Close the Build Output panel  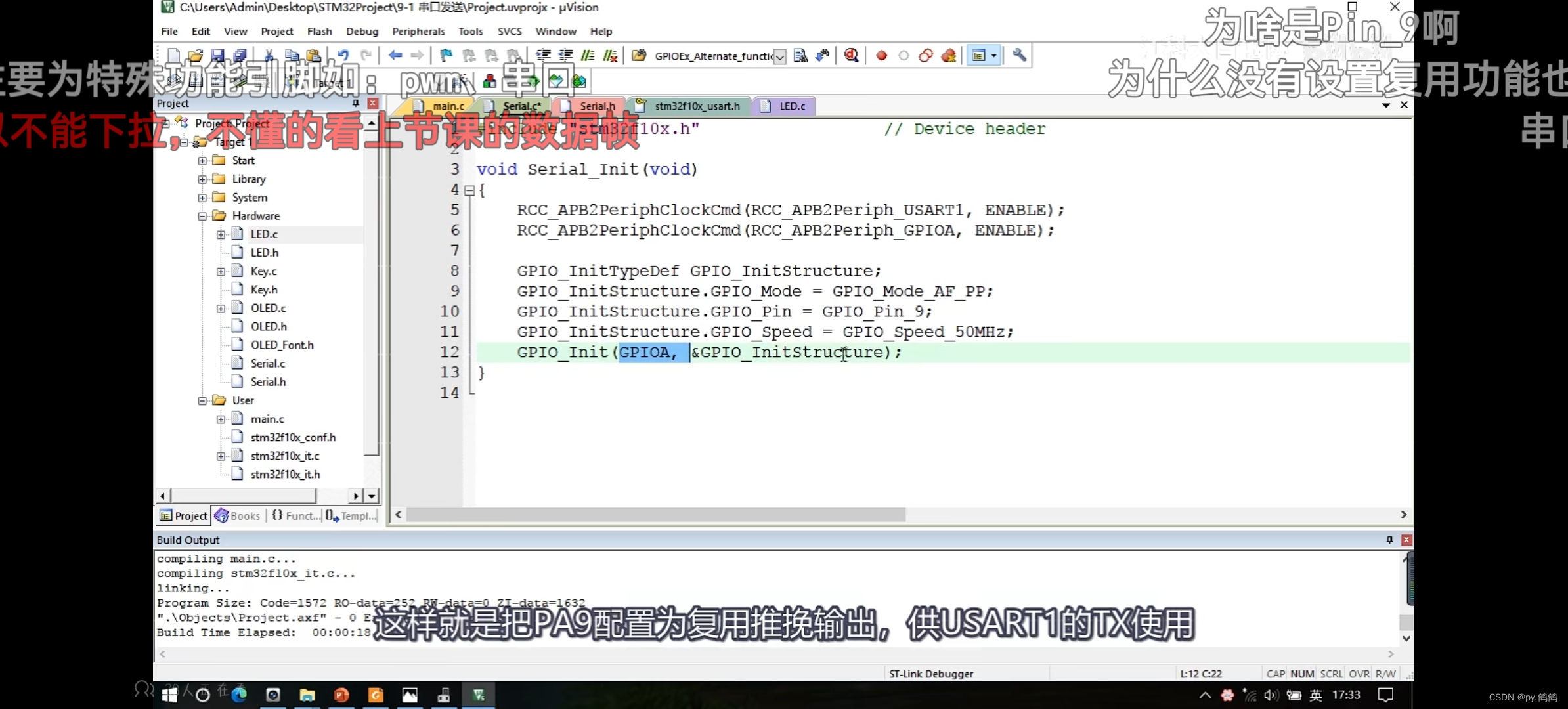pos(1406,540)
